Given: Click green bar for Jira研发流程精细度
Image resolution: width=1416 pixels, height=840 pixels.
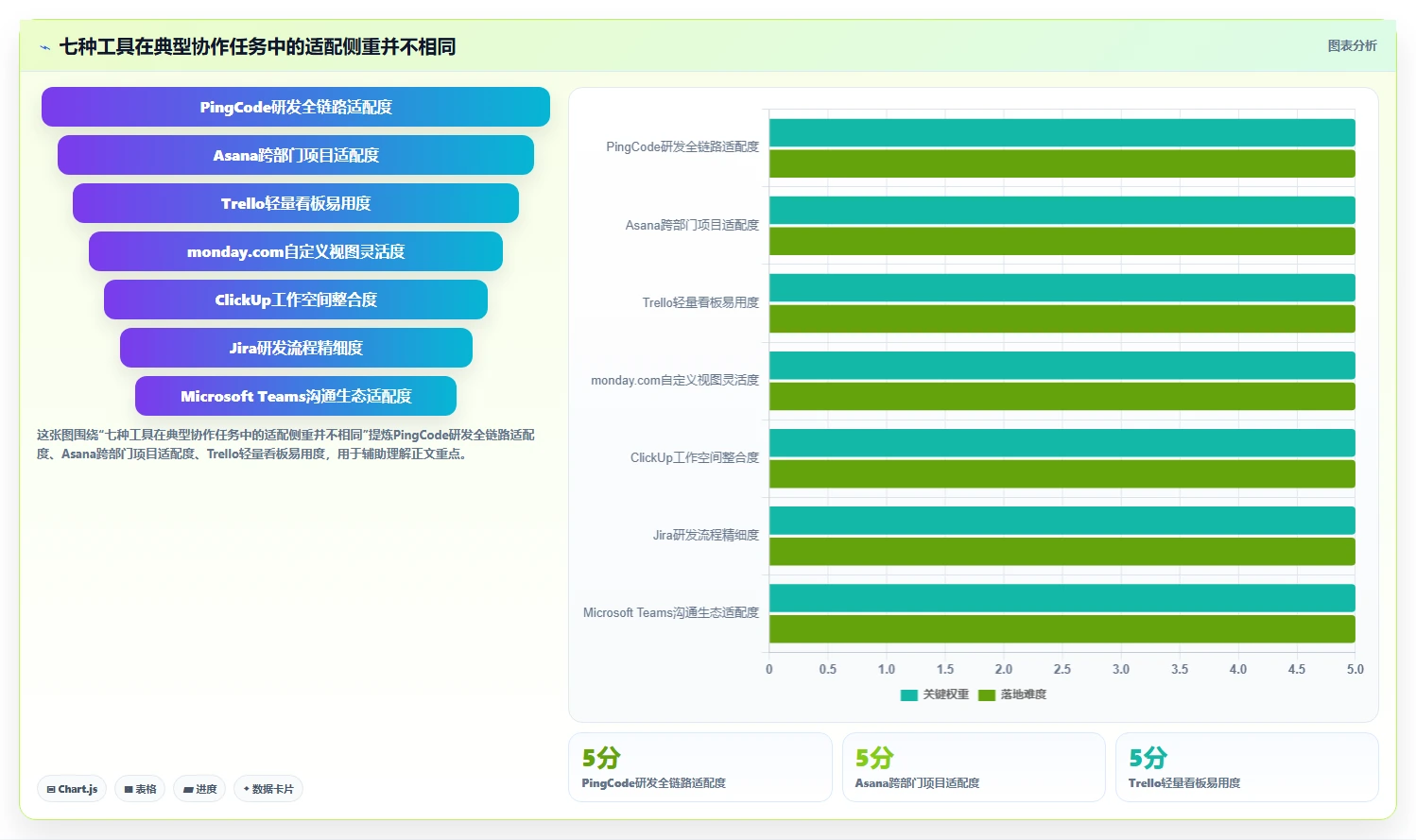Looking at the screenshot, I should point(1062,551).
